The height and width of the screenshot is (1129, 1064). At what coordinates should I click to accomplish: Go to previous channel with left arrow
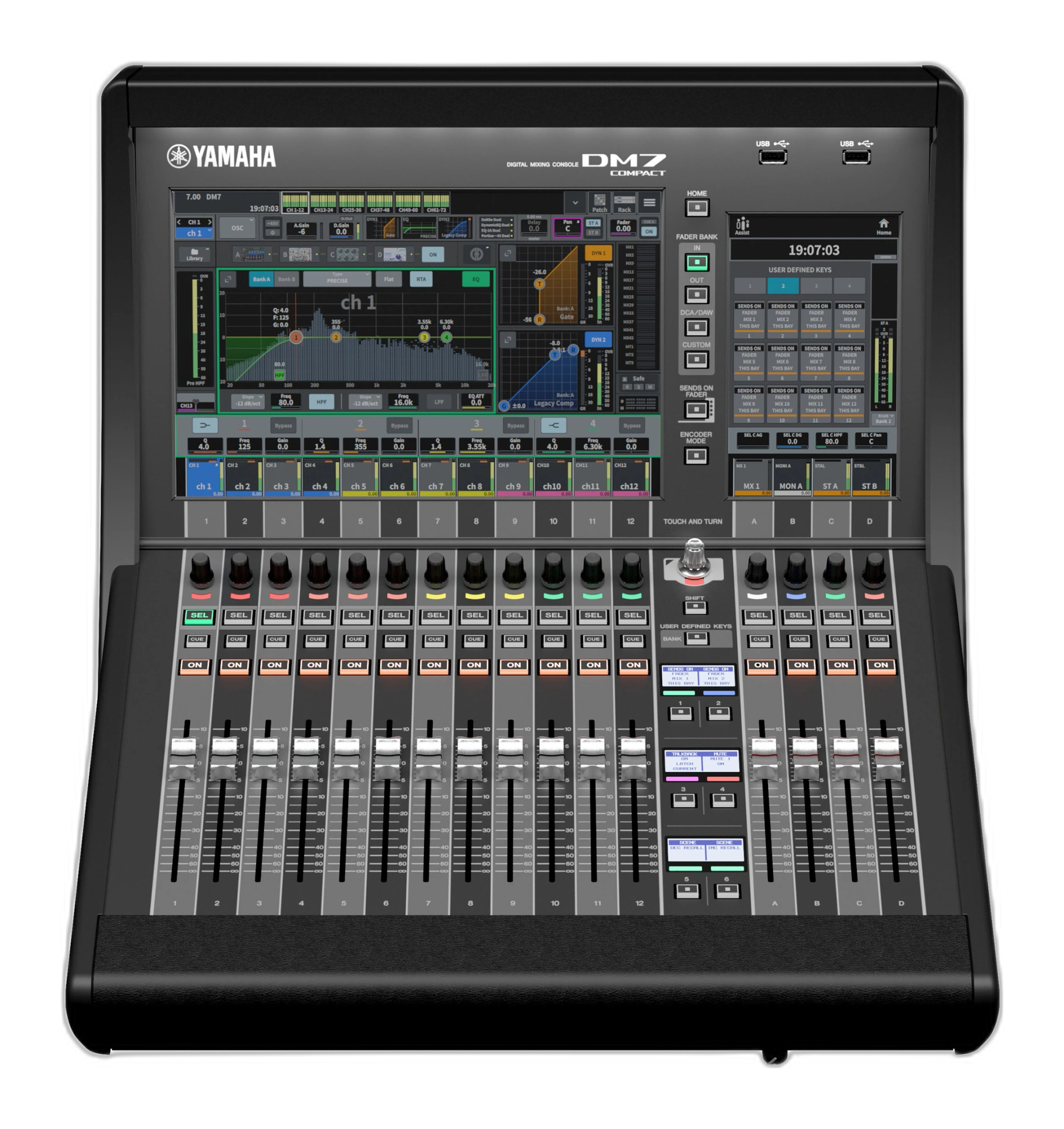[x=180, y=222]
